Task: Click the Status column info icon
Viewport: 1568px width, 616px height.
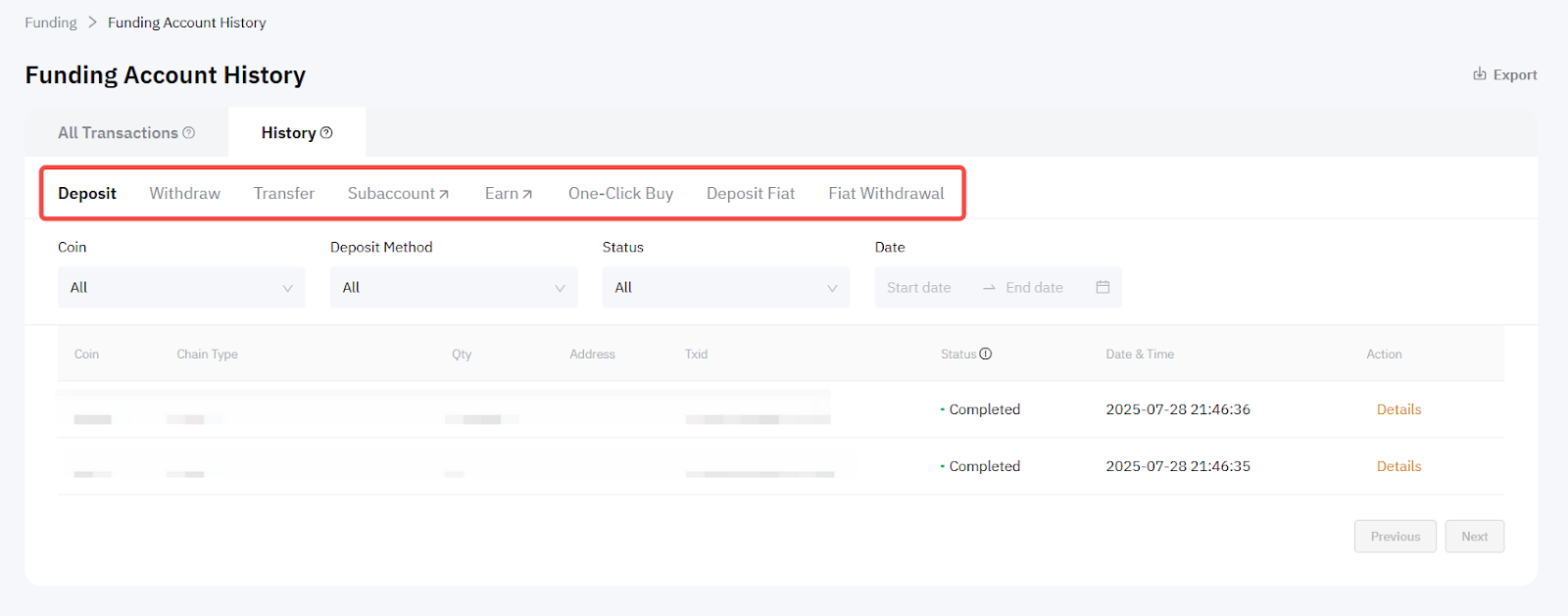Action: point(986,355)
